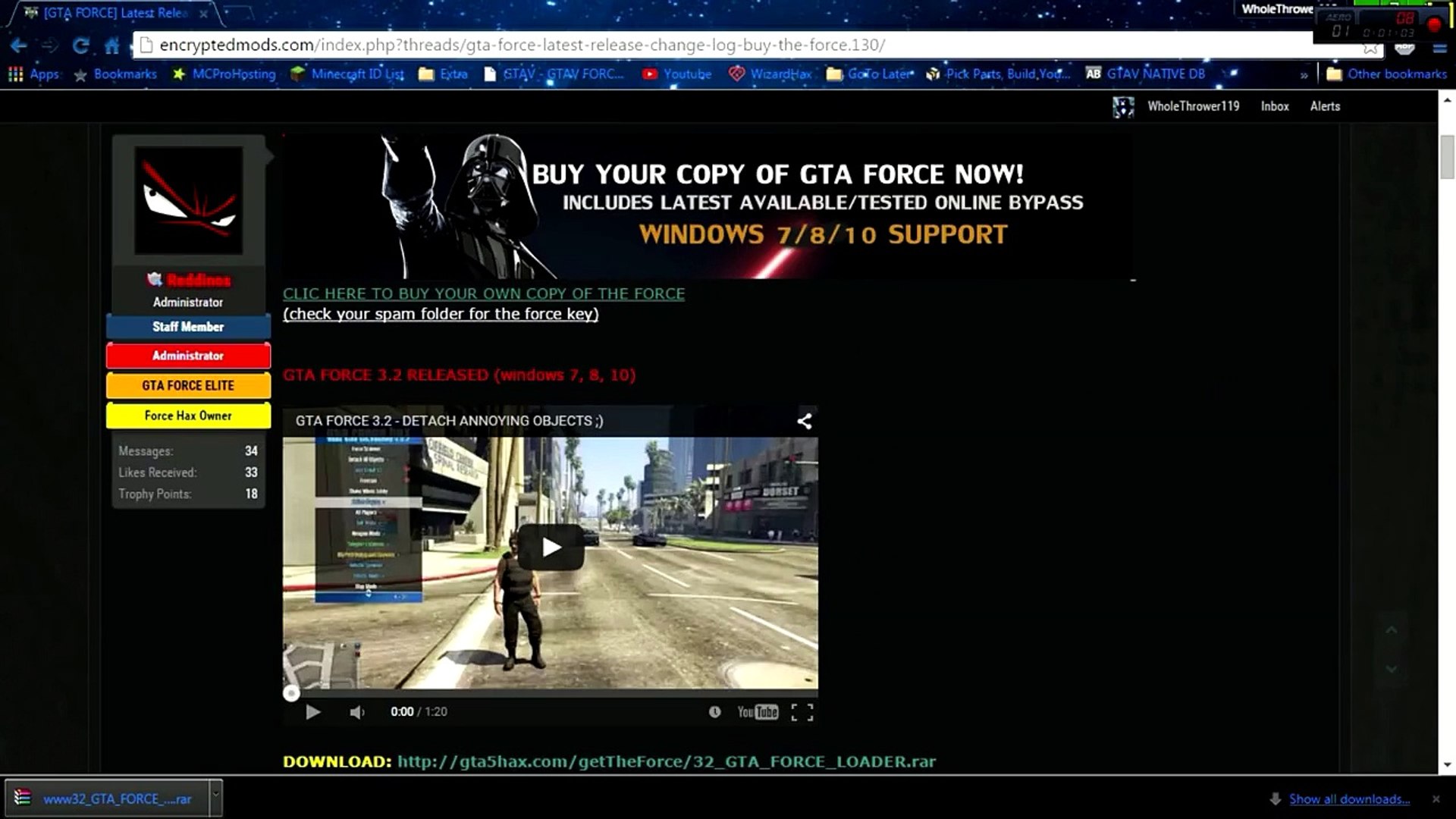The image size is (1456, 819).
Task: Open the GoTo Later bookmarks folder
Action: click(x=870, y=74)
